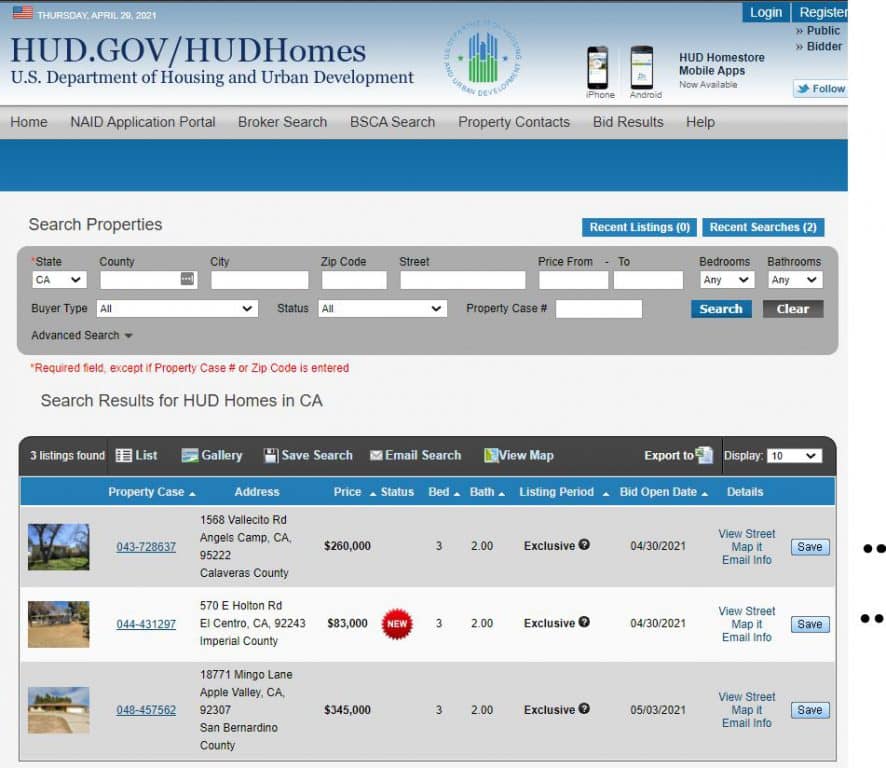The image size is (886, 768).
Task: Open the Android mobile app icon
Action: (x=641, y=67)
